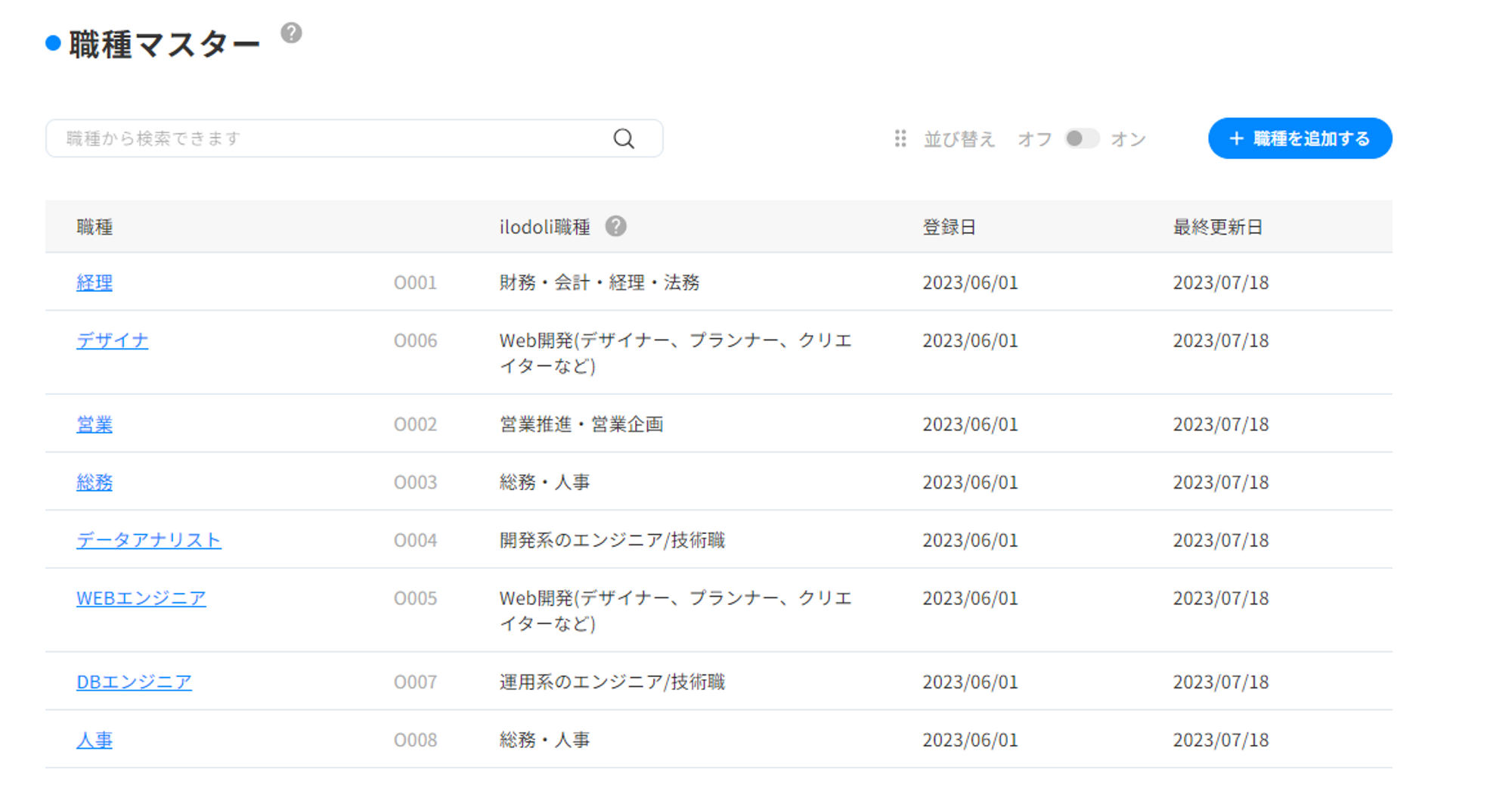Click code 0005 in the WEBエンジニア row
Image resolution: width=1512 pixels, height=804 pixels.
tap(415, 598)
